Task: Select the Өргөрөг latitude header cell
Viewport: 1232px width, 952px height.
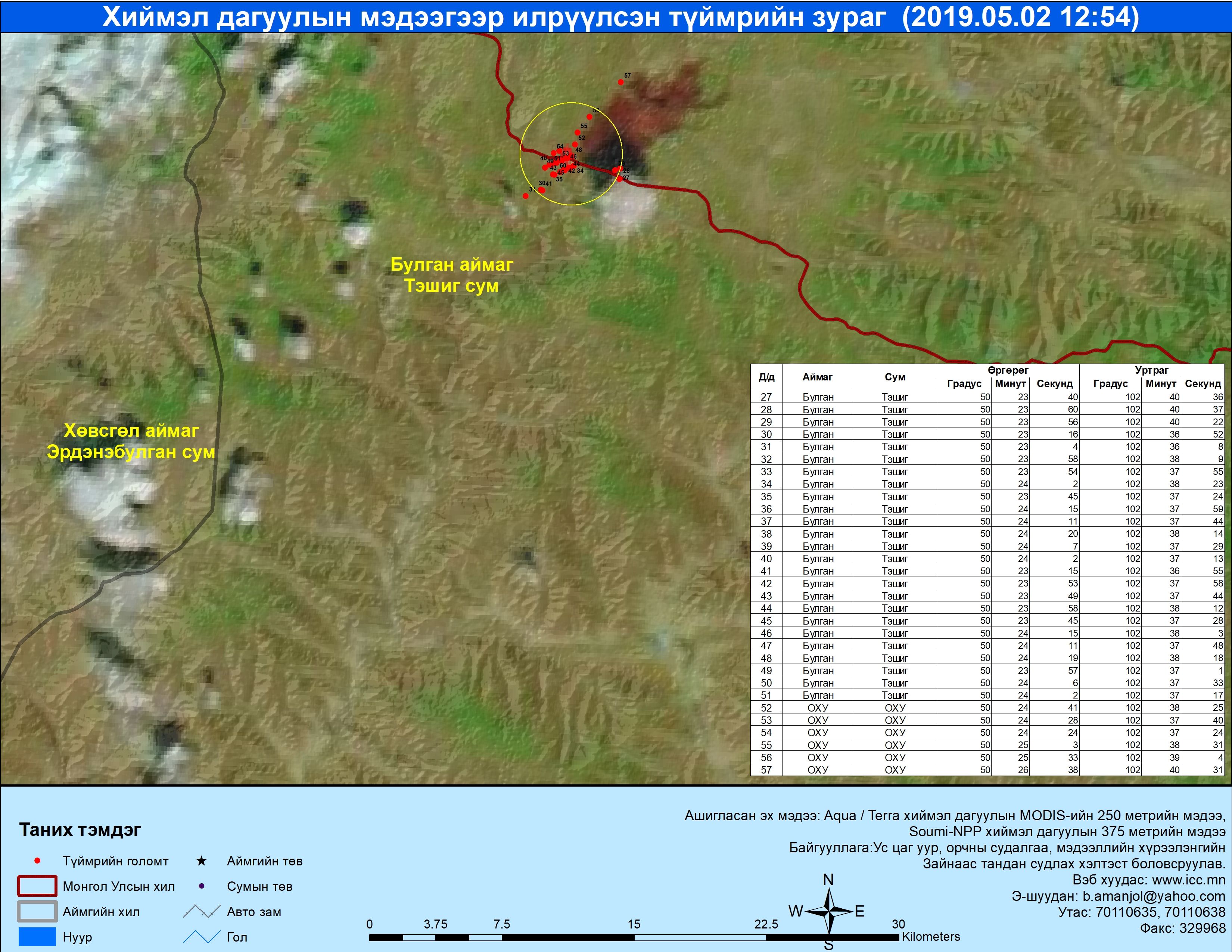Action: (1008, 370)
